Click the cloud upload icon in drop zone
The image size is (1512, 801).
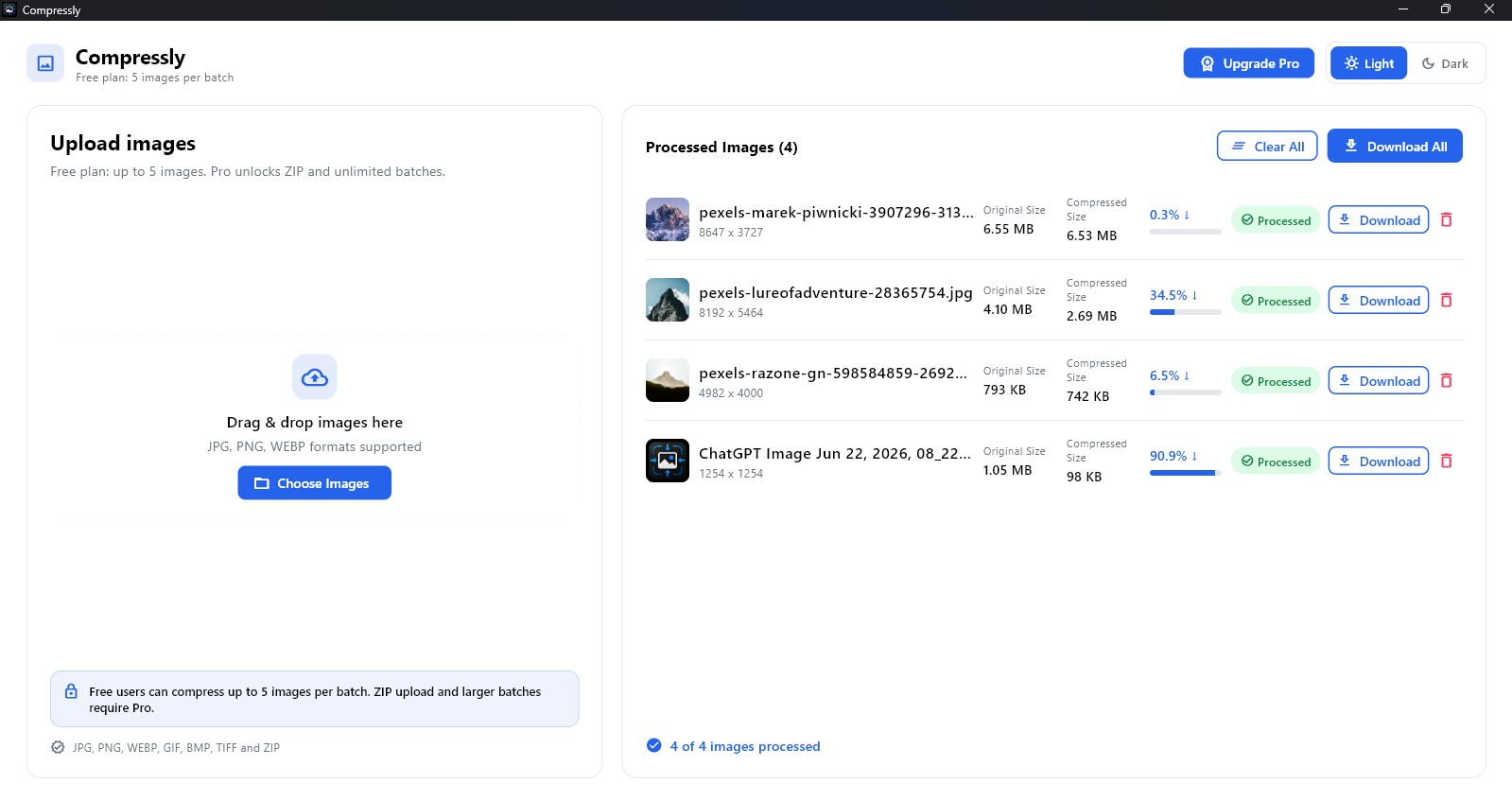[x=315, y=377]
